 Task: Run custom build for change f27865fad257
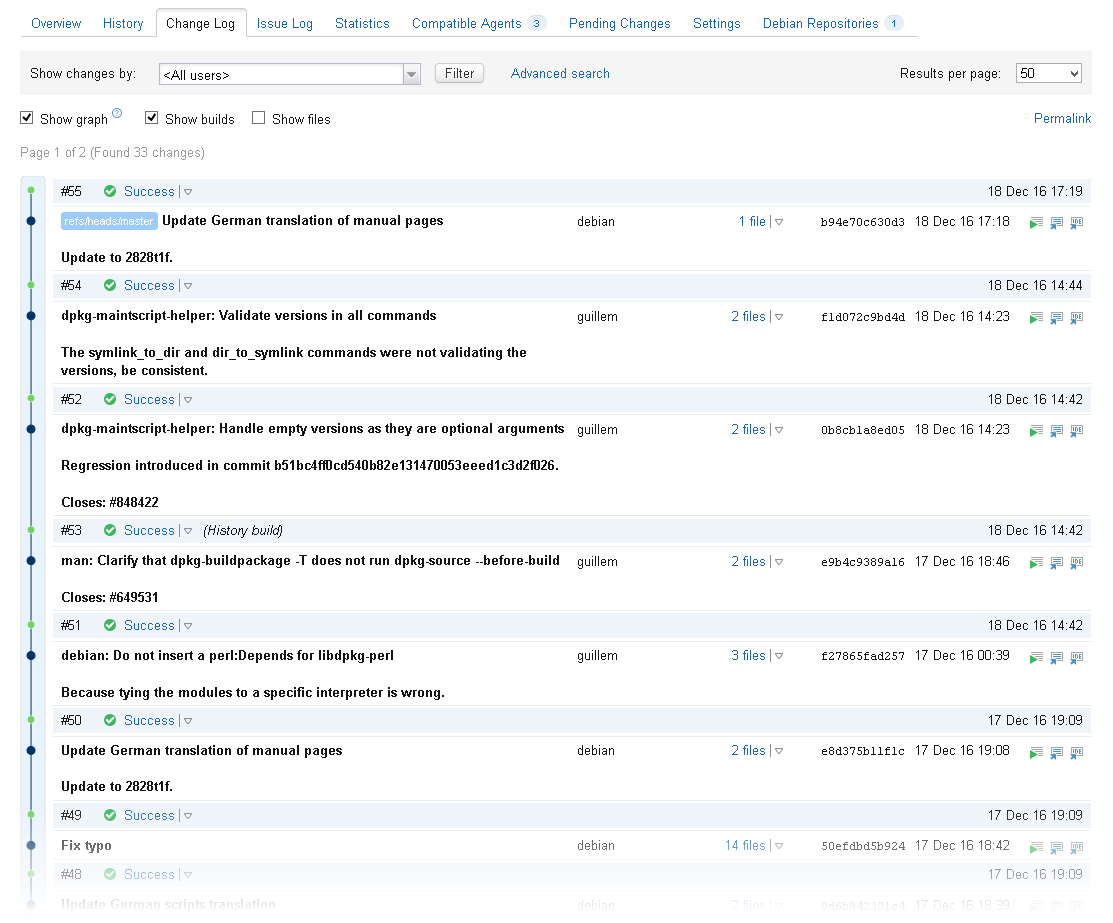coord(1036,657)
